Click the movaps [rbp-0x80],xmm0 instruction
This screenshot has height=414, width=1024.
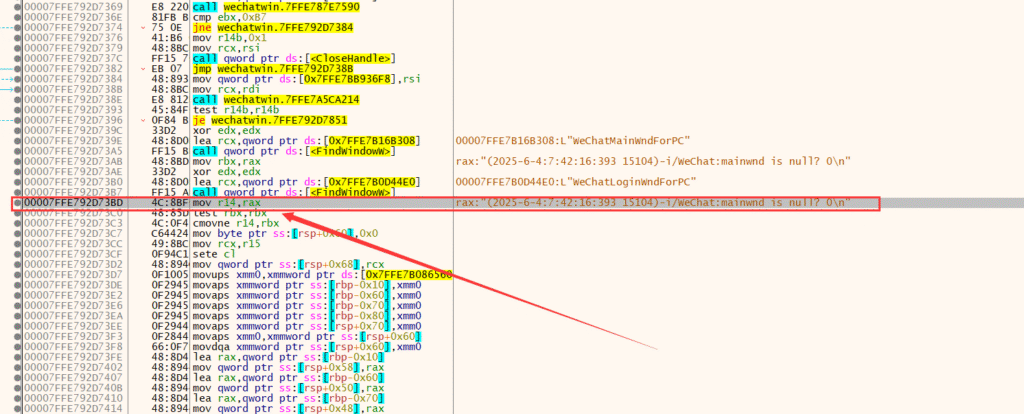tap(307, 315)
